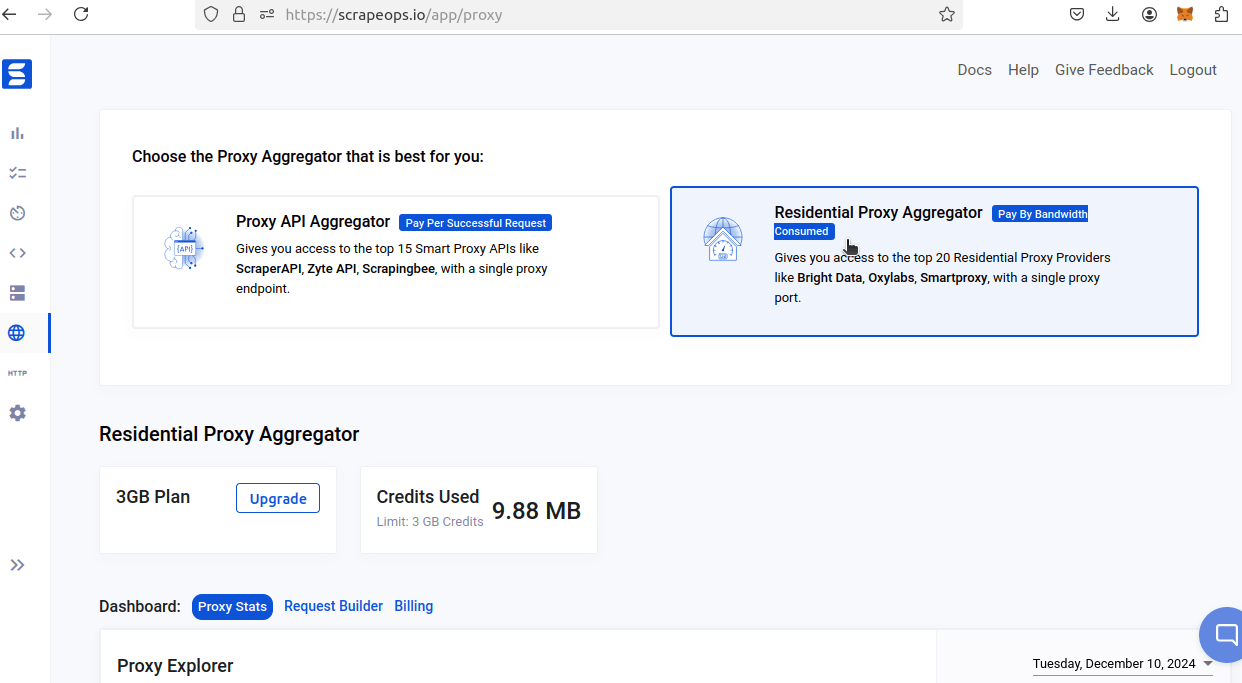
Task: Open the dashboard bar-chart icon in sidebar
Action: point(17,133)
